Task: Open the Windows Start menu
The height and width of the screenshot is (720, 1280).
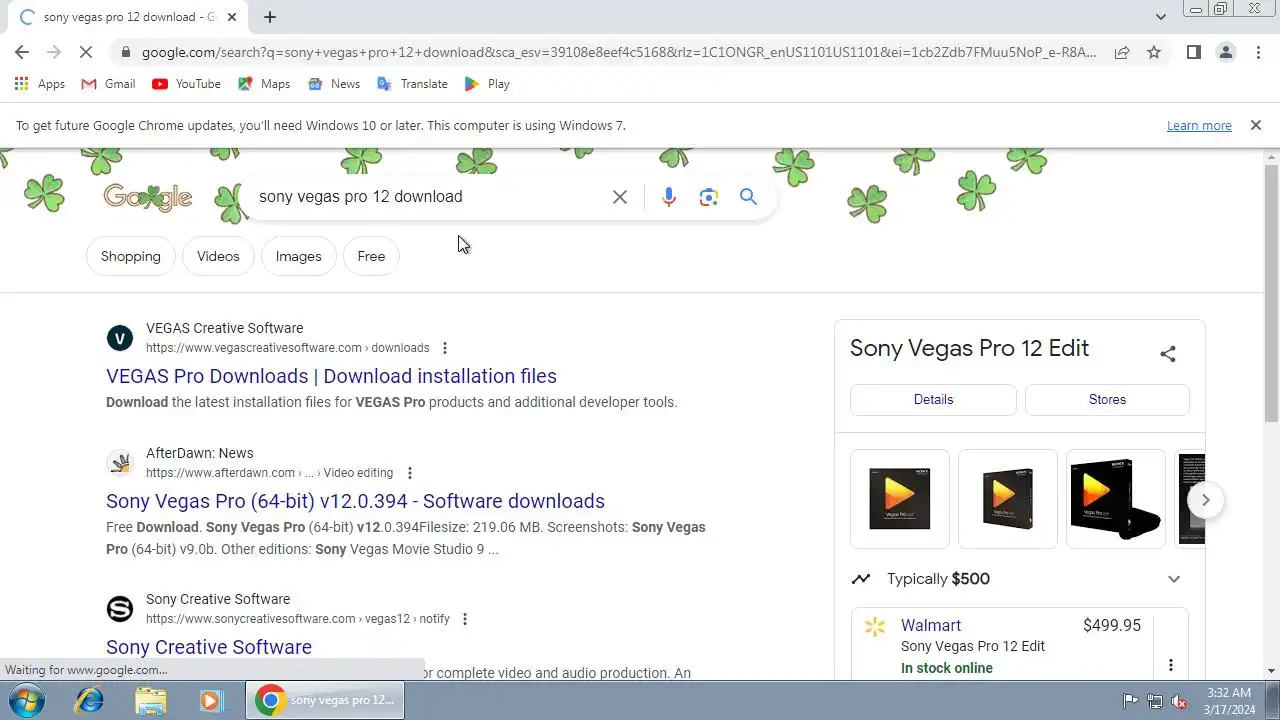Action: coord(27,701)
